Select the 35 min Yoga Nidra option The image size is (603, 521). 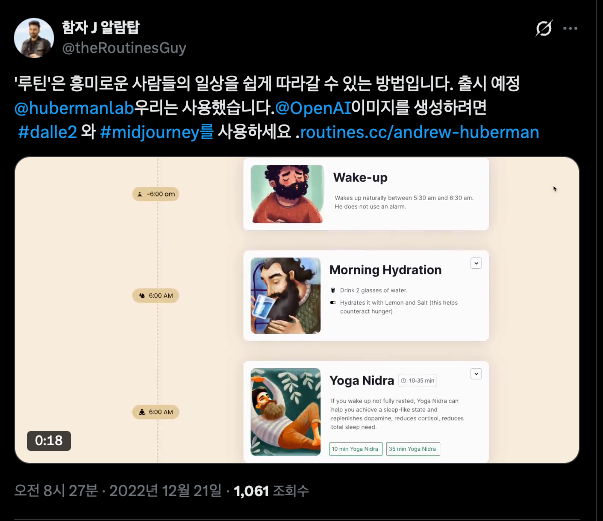pyautogui.click(x=413, y=449)
